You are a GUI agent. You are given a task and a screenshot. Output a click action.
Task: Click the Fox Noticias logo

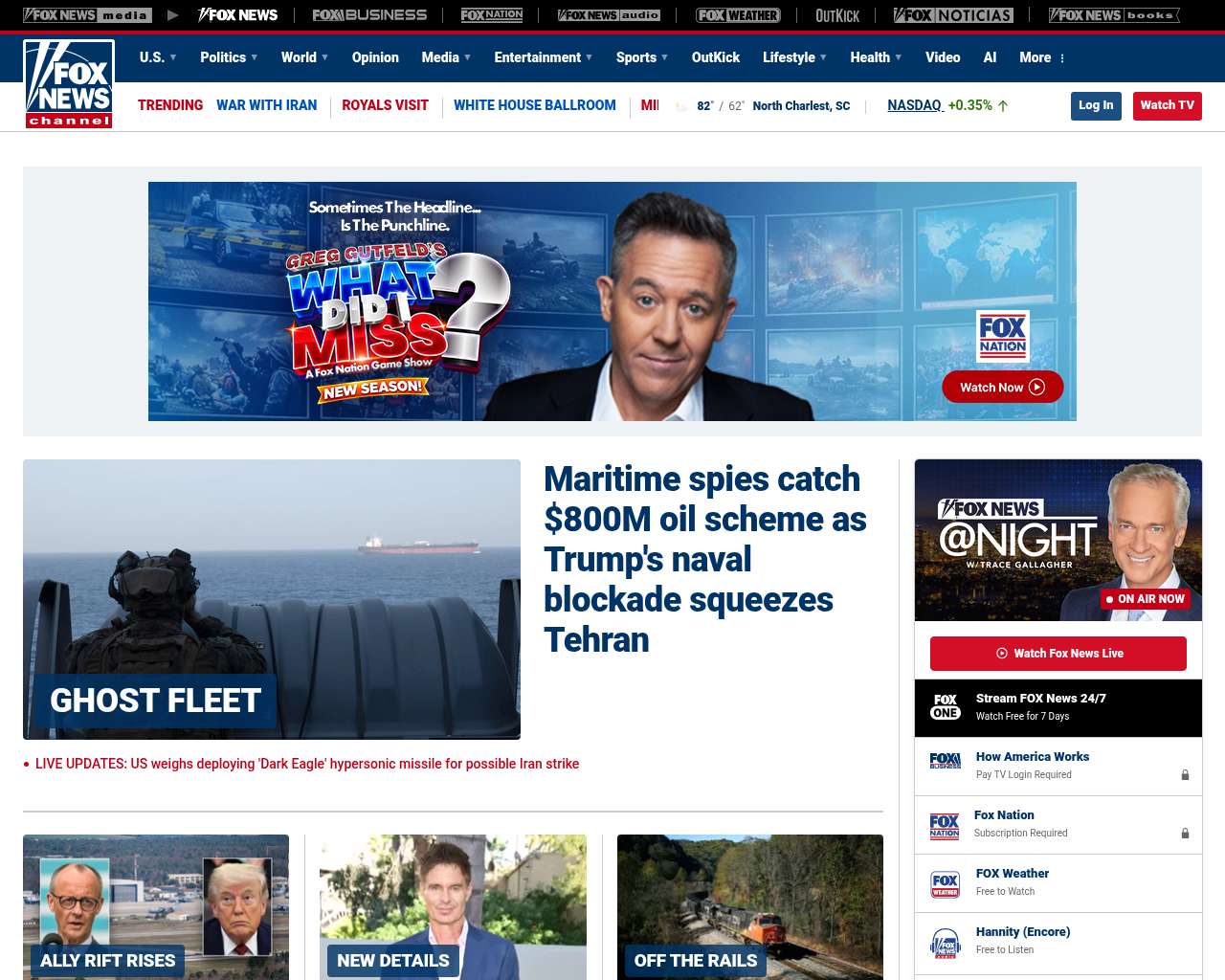(953, 15)
